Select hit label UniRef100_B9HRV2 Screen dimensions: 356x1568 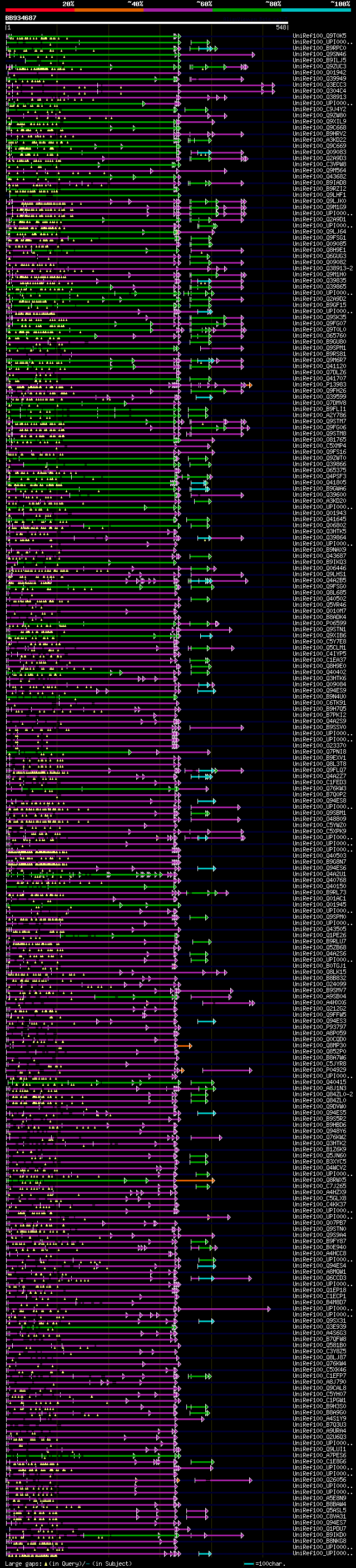pos(319,133)
